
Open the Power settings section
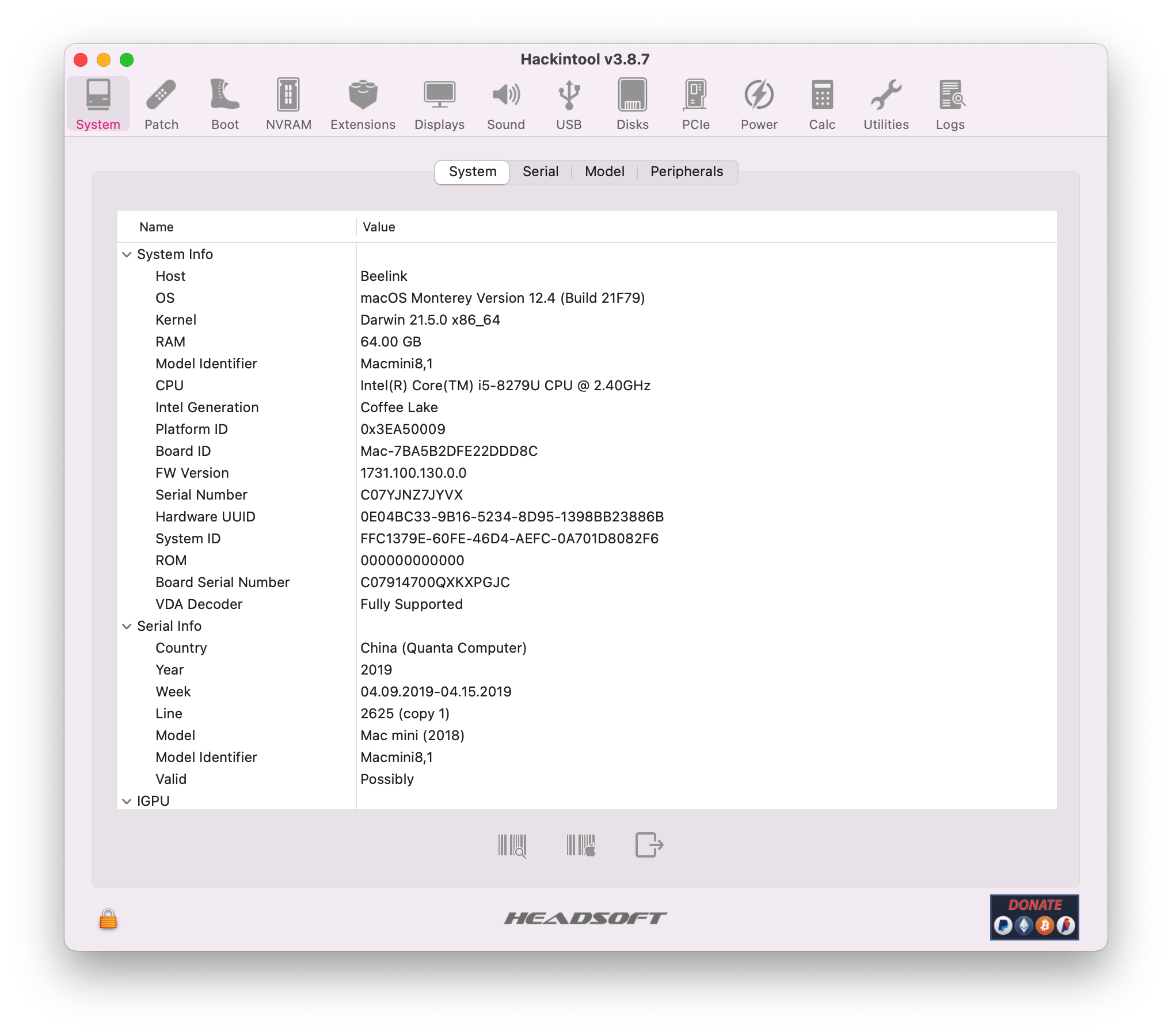[x=759, y=104]
